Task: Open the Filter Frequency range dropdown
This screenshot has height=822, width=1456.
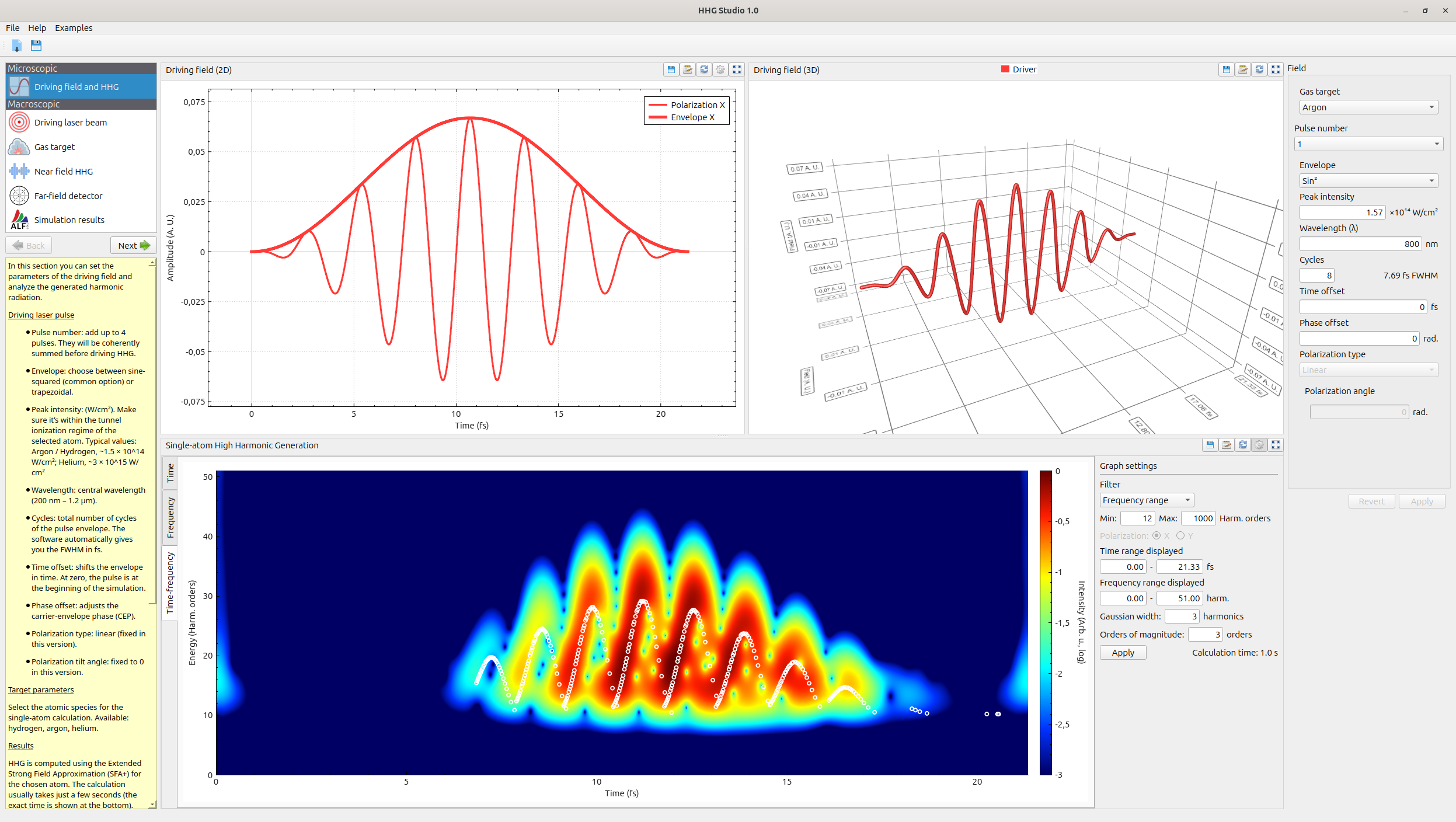Action: point(1146,500)
